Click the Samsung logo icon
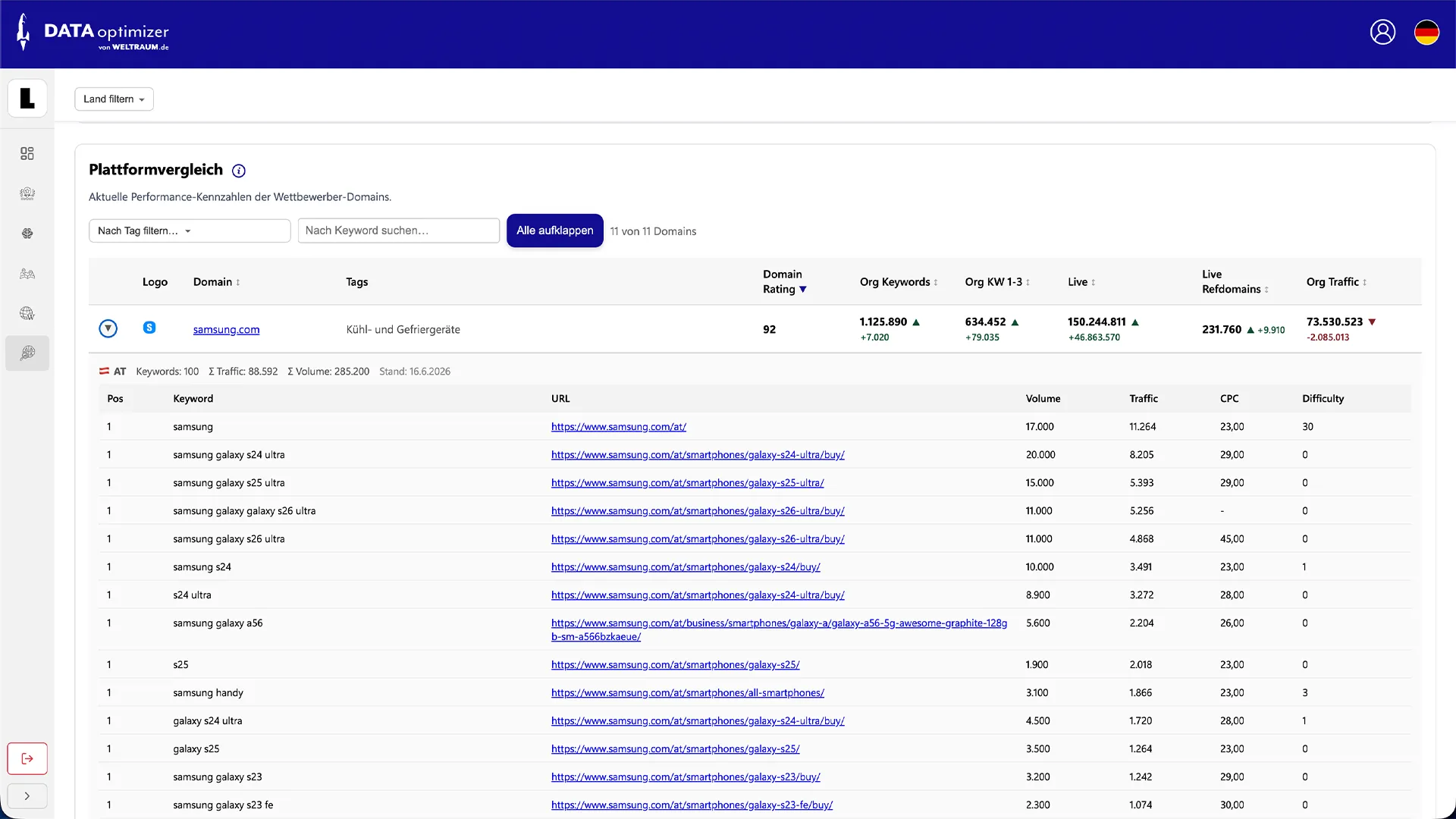 point(149,328)
